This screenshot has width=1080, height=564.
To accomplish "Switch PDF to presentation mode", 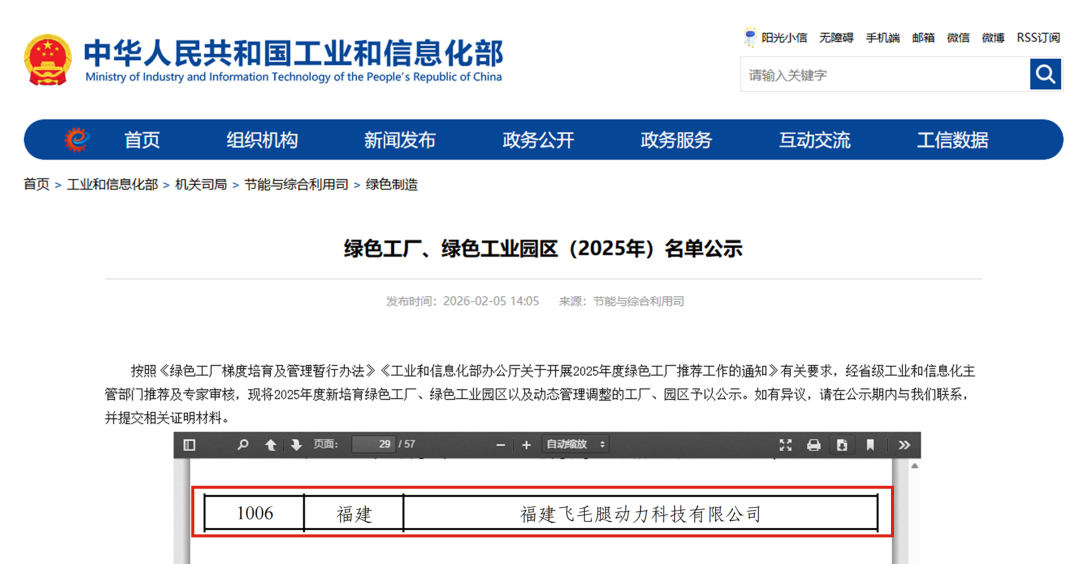I will coord(785,445).
